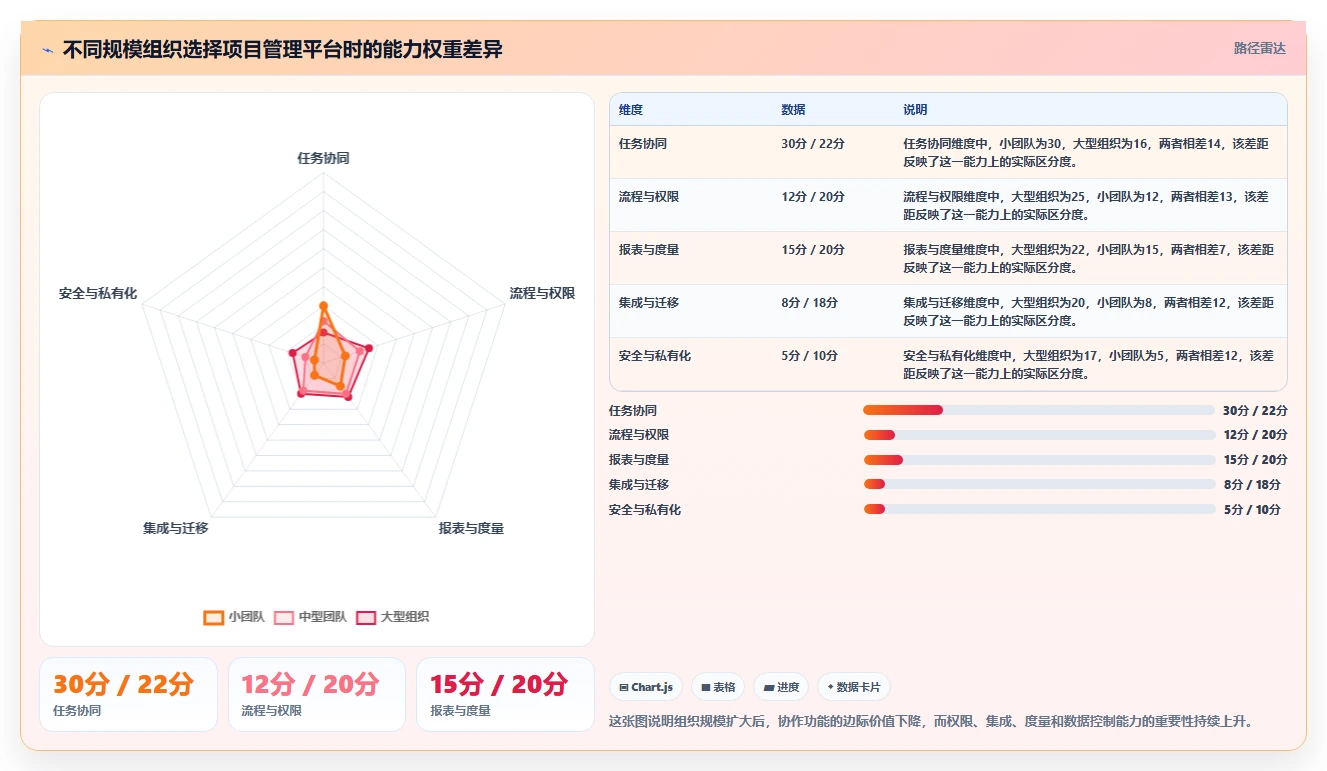Screen dimensions: 1327x771
Task: Click the 报表与度量 radar axis label
Action: pyautogui.click(x=471, y=528)
